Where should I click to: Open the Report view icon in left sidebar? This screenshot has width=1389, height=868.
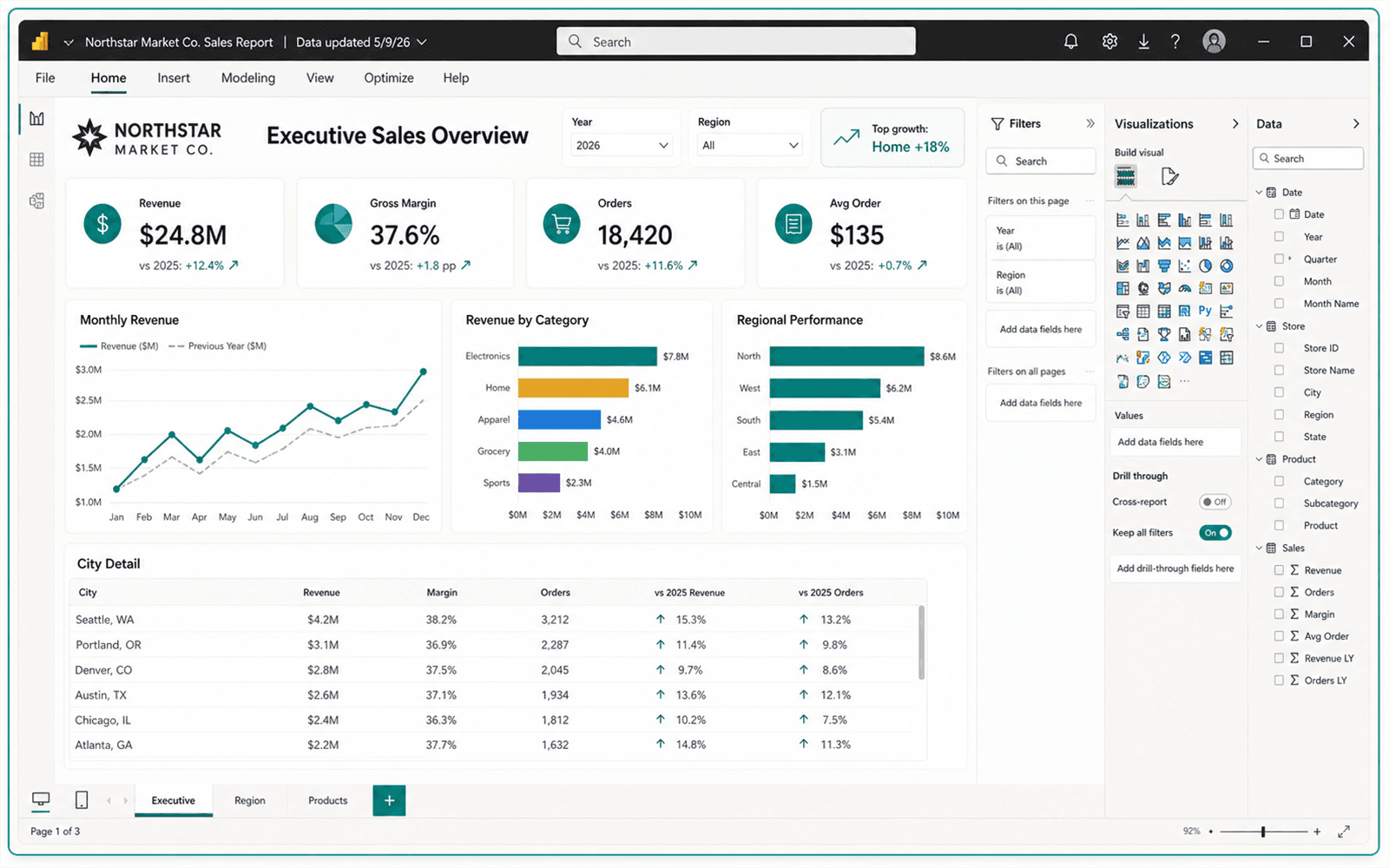(x=36, y=118)
